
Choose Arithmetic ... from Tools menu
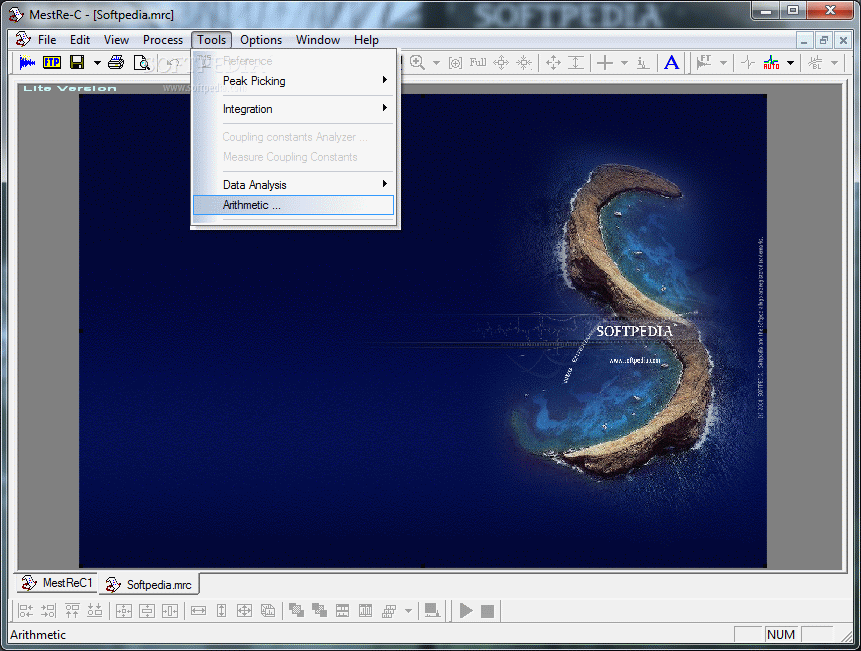[x=294, y=205]
